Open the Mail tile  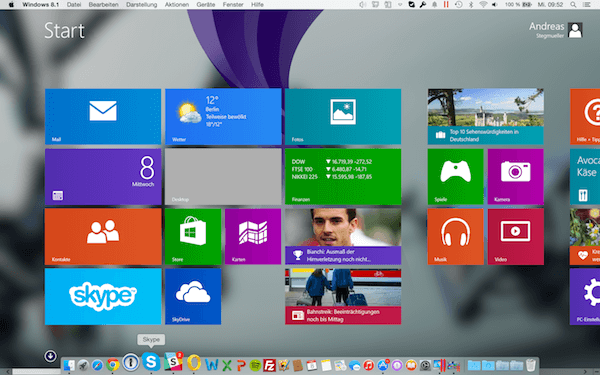point(103,117)
